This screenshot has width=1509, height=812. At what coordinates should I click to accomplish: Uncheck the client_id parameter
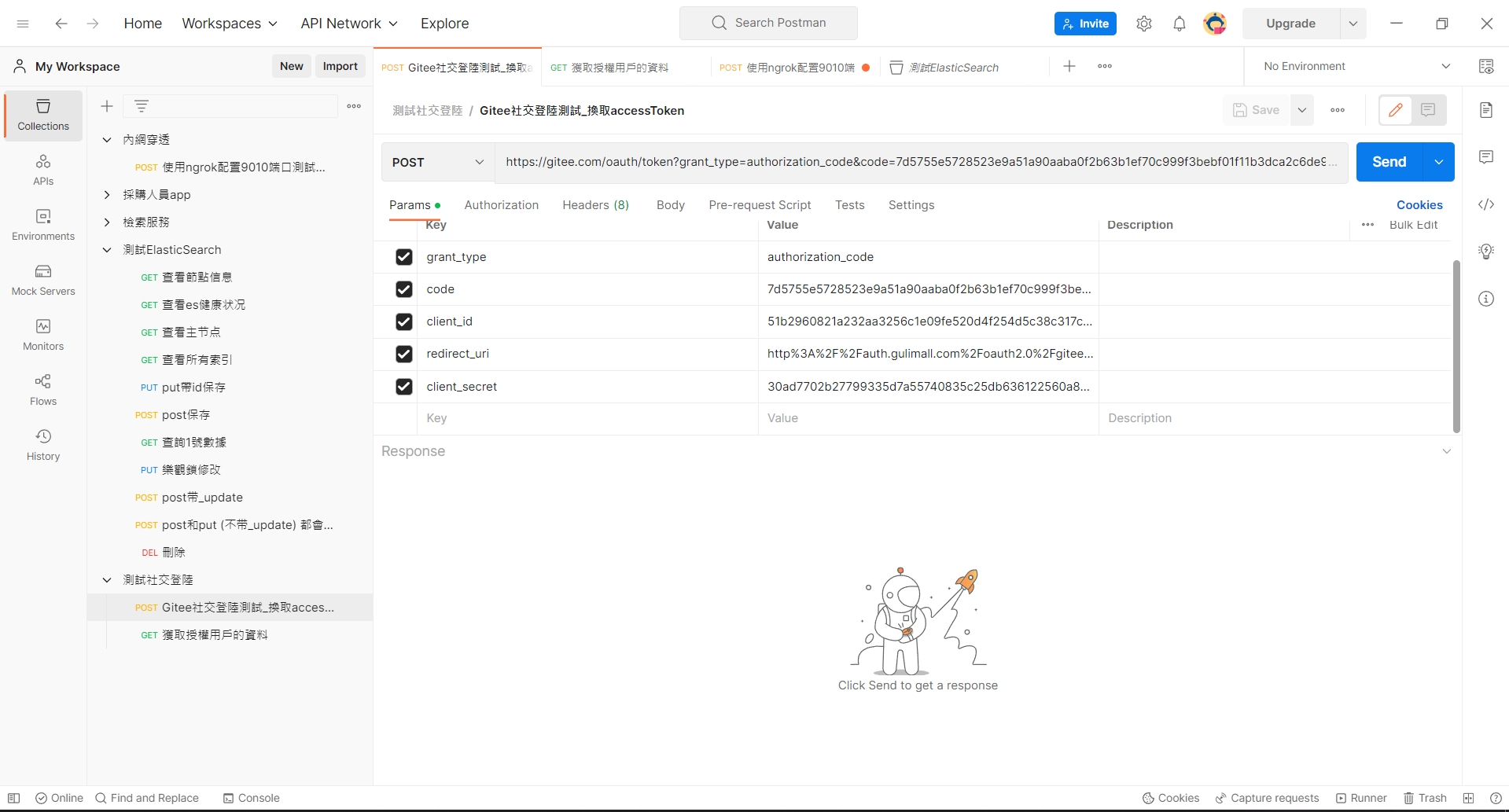coord(404,321)
